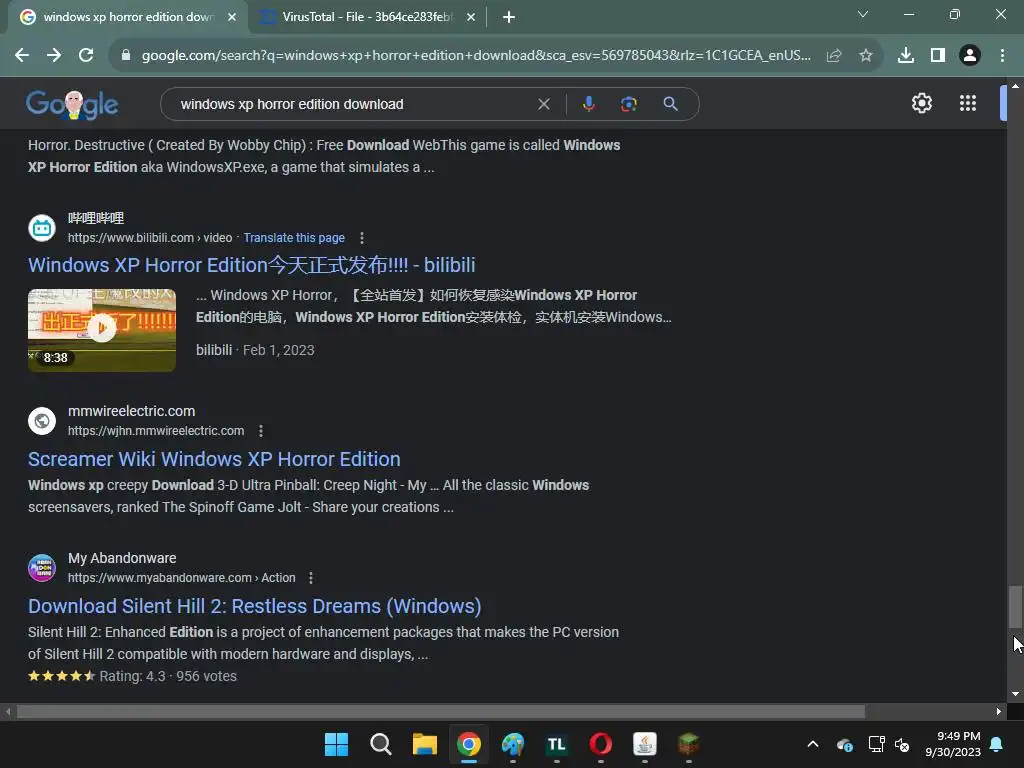This screenshot has width=1024, height=768.
Task: Open File Explorer from taskbar
Action: pos(424,744)
